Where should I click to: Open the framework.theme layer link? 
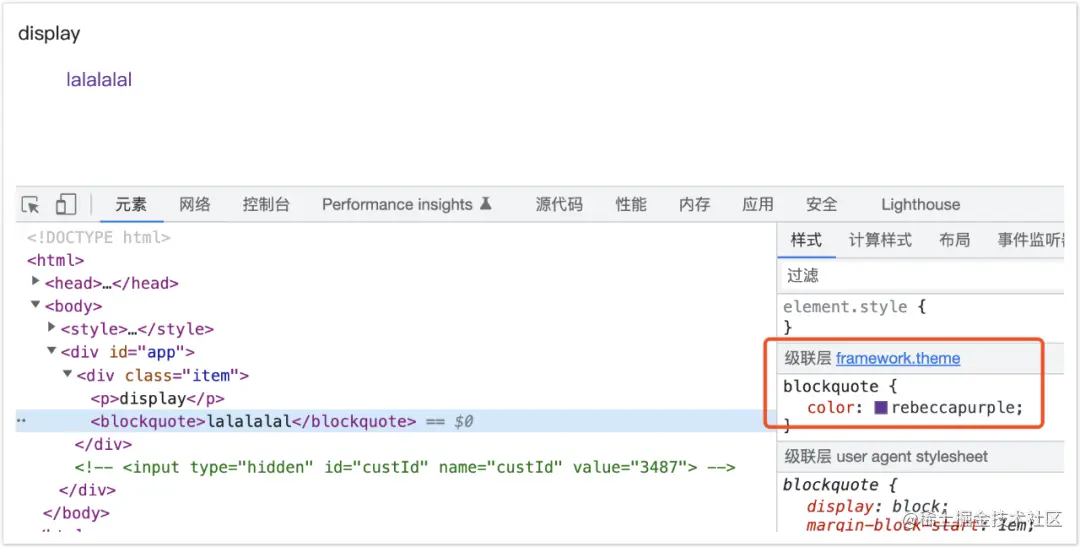click(897, 358)
